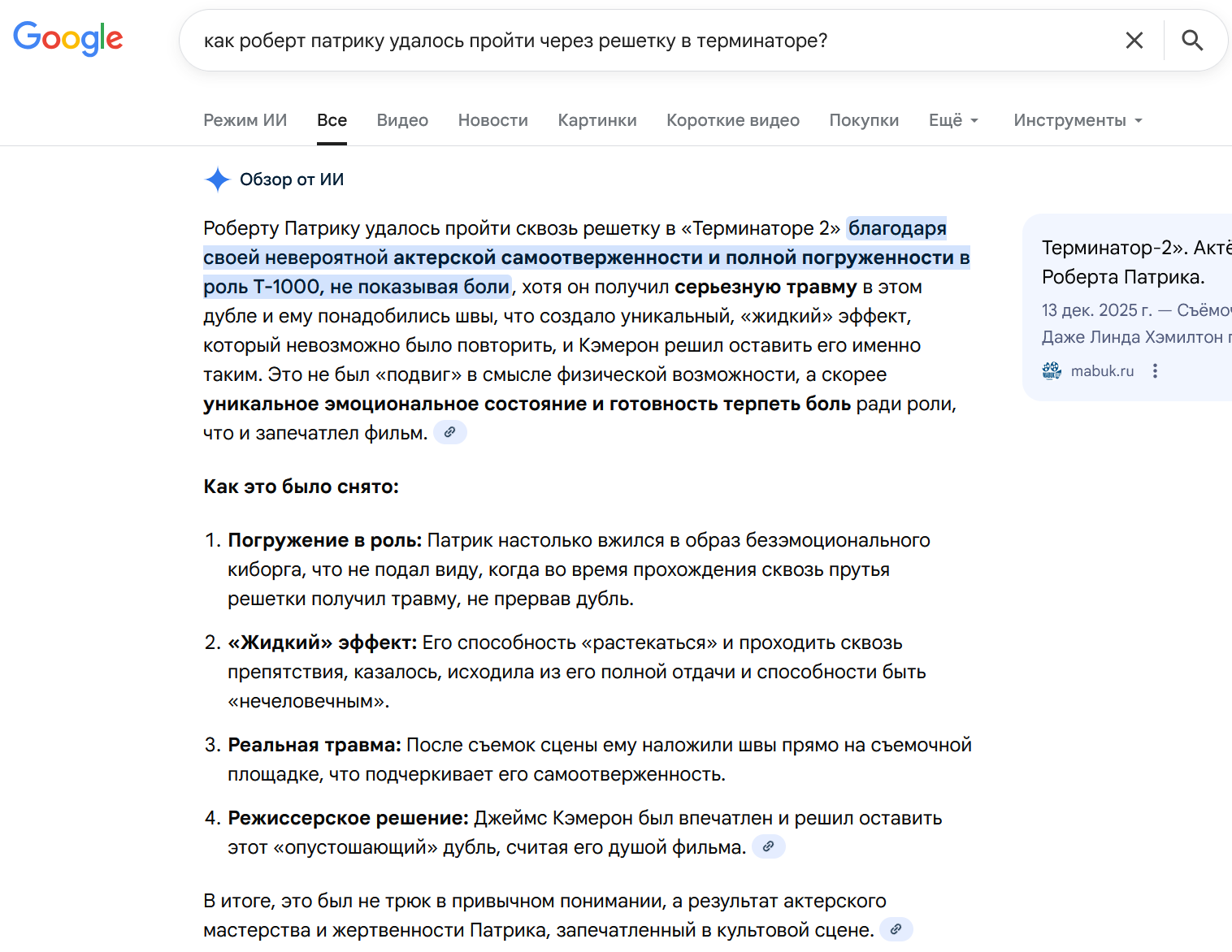Screen dimensions: 1232x952
Task: Click the 'Обзор от ИИ' heading
Action: [x=292, y=180]
